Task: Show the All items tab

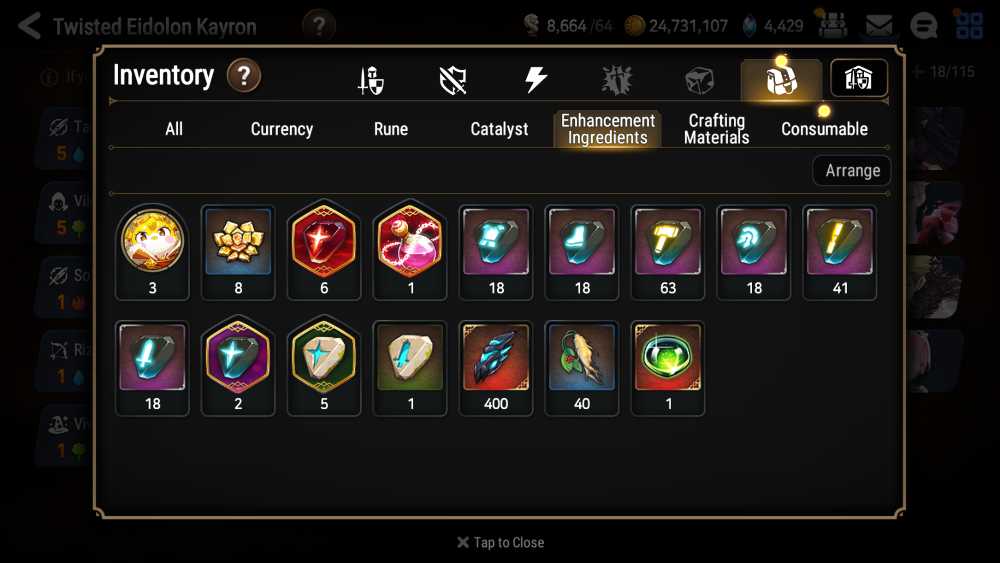Action: point(173,129)
